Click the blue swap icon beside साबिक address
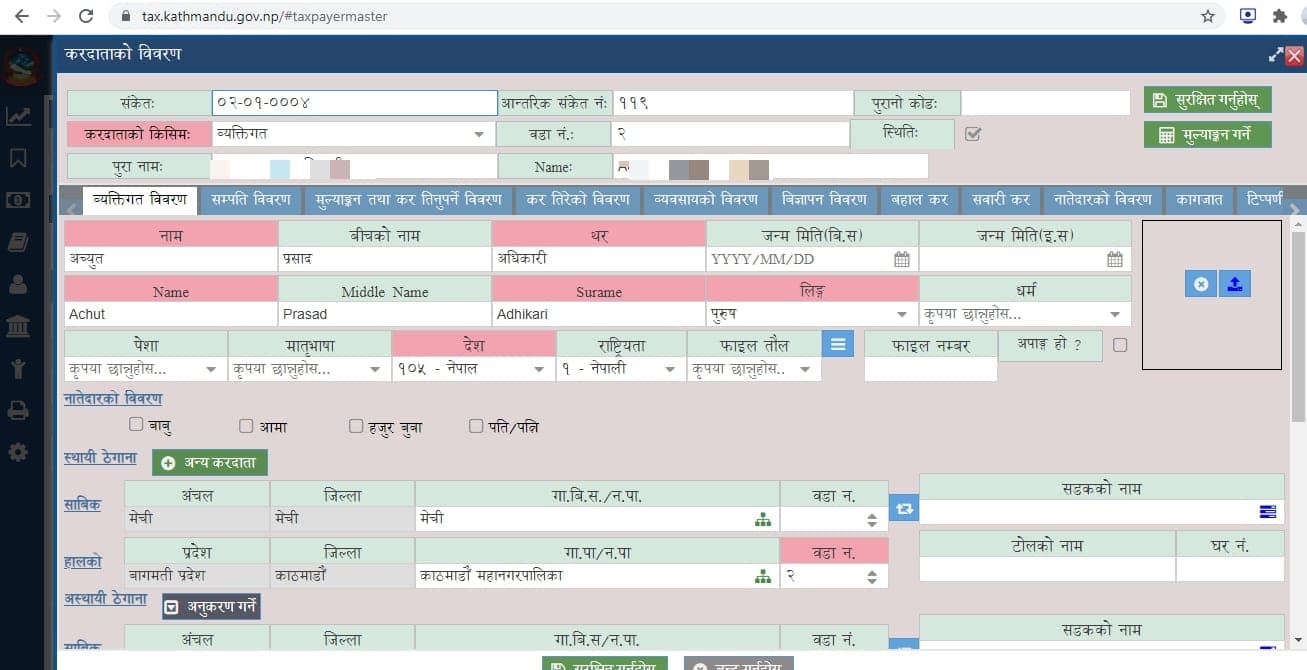The width and height of the screenshot is (1307, 670). 904,508
